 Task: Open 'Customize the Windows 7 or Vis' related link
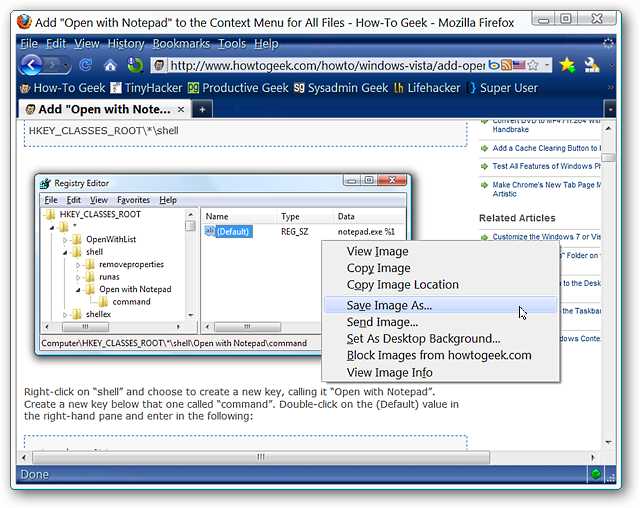(x=546, y=237)
